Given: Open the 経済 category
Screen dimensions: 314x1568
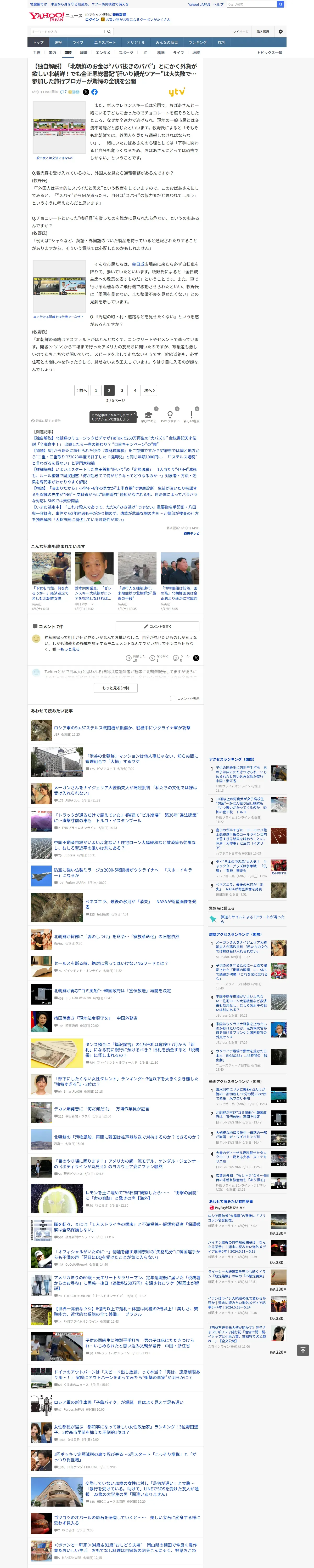Looking at the screenshot, I should tap(83, 53).
